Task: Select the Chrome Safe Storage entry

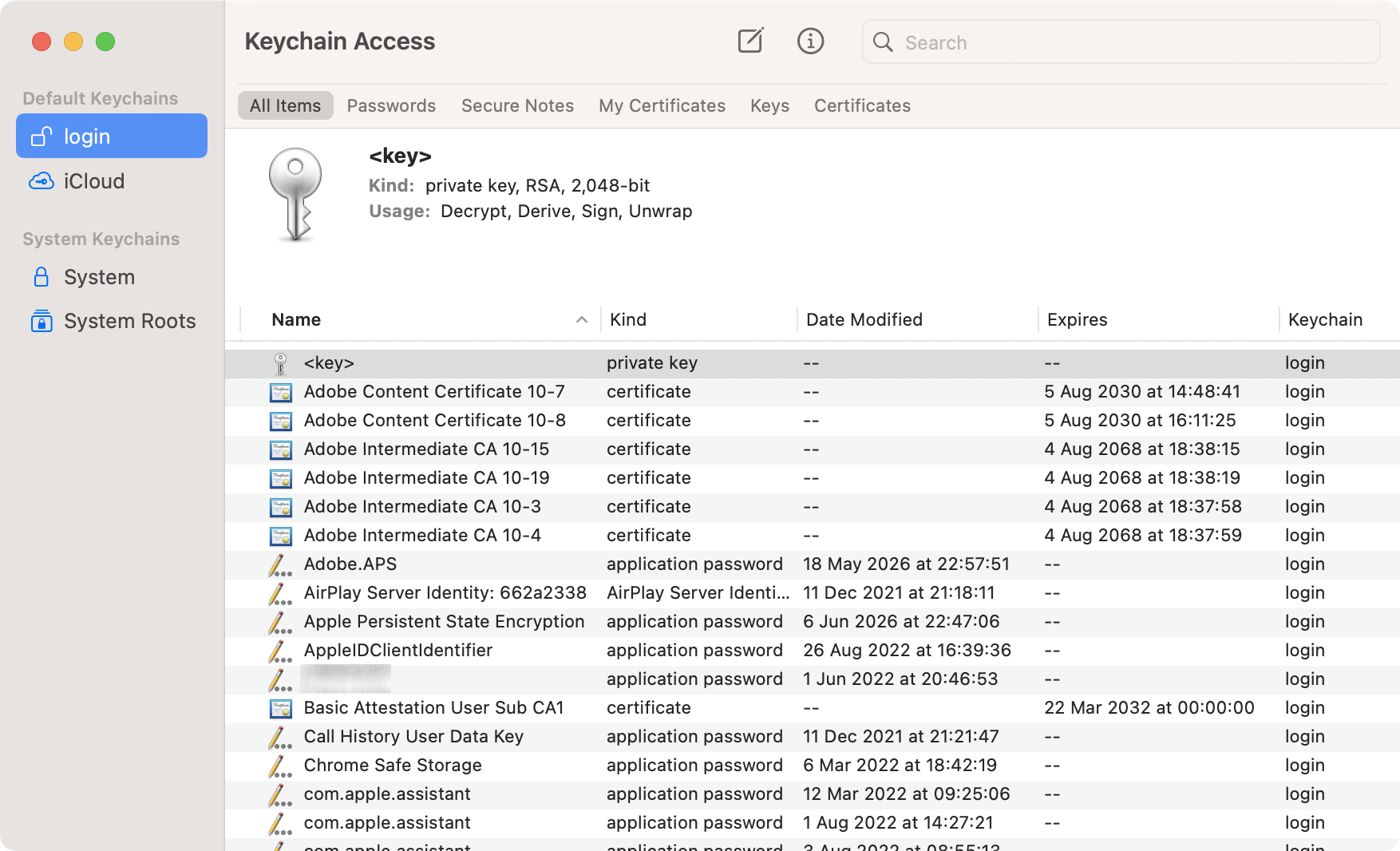Action: (813, 766)
